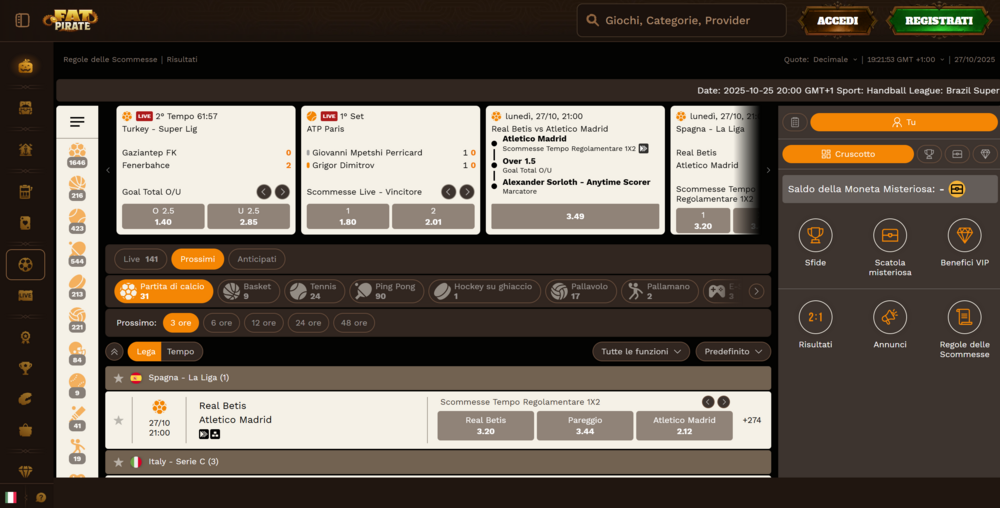Switch grouping to Tempo
Screen dimensions: 1000x508
point(180,352)
